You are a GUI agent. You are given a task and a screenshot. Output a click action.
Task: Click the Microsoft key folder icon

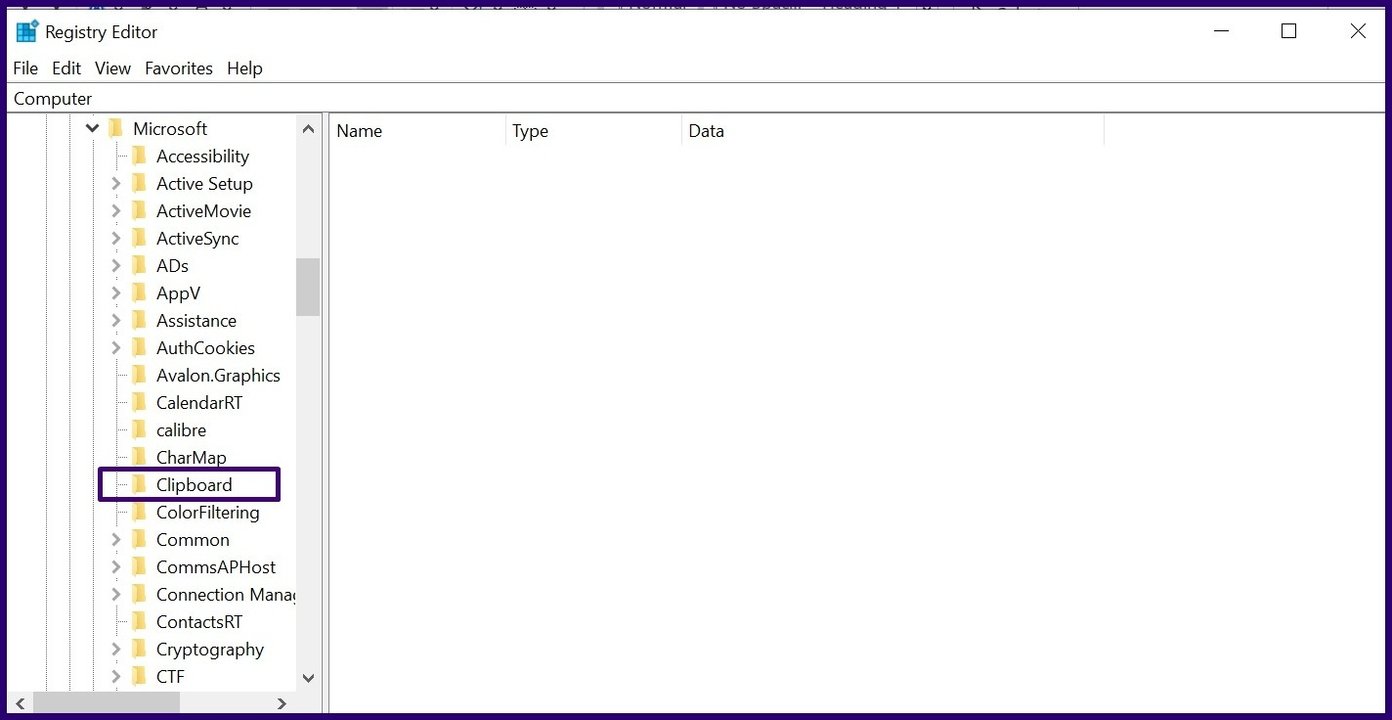pos(116,129)
